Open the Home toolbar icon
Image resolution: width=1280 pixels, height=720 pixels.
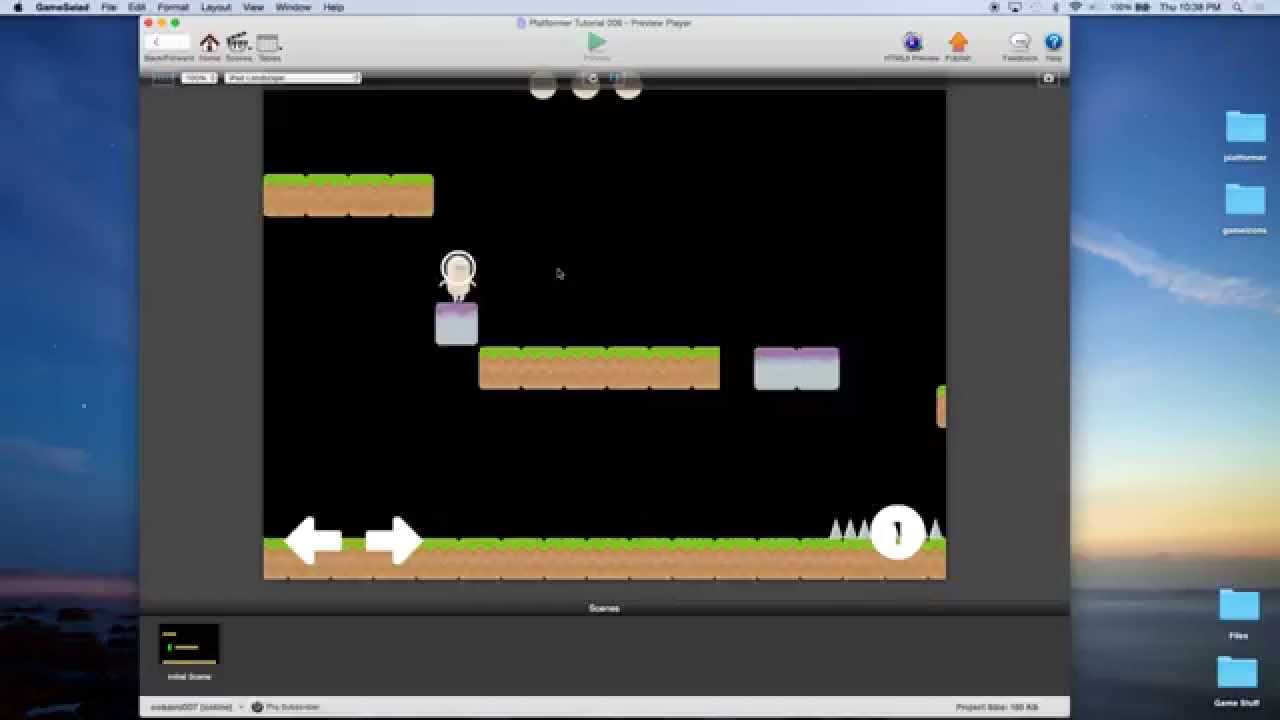(x=209, y=43)
